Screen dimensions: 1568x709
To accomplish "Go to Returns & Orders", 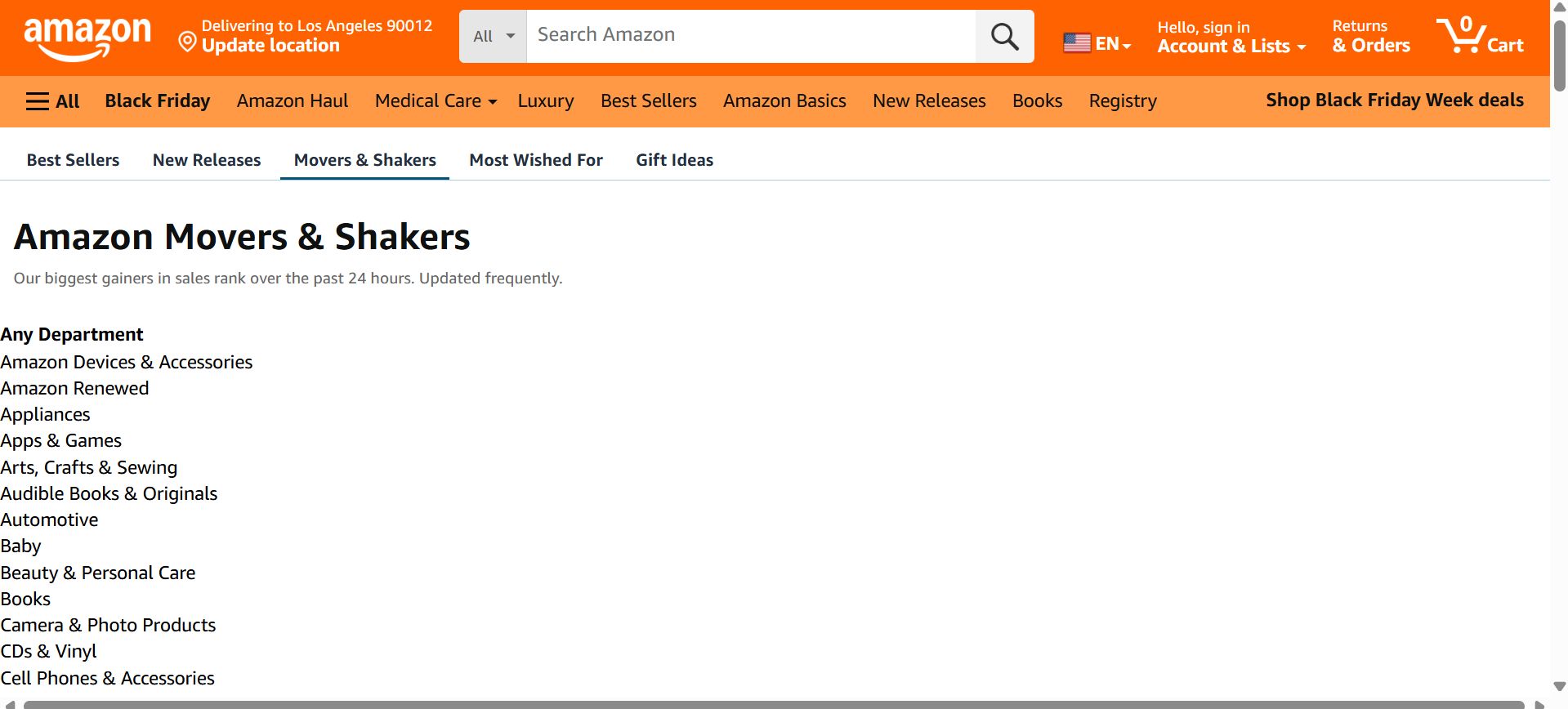I will click(x=1371, y=37).
